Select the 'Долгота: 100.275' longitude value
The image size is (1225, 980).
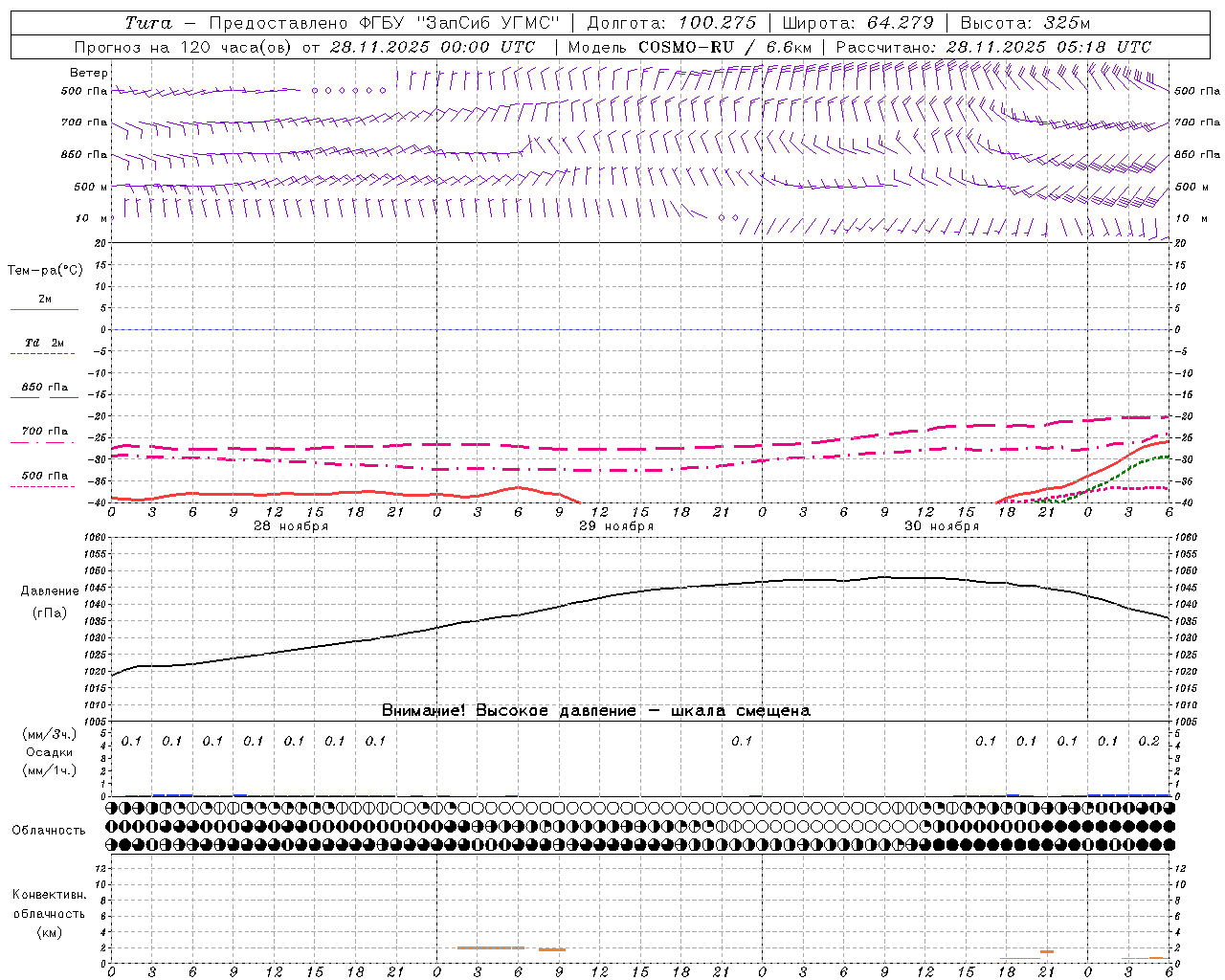671,22
